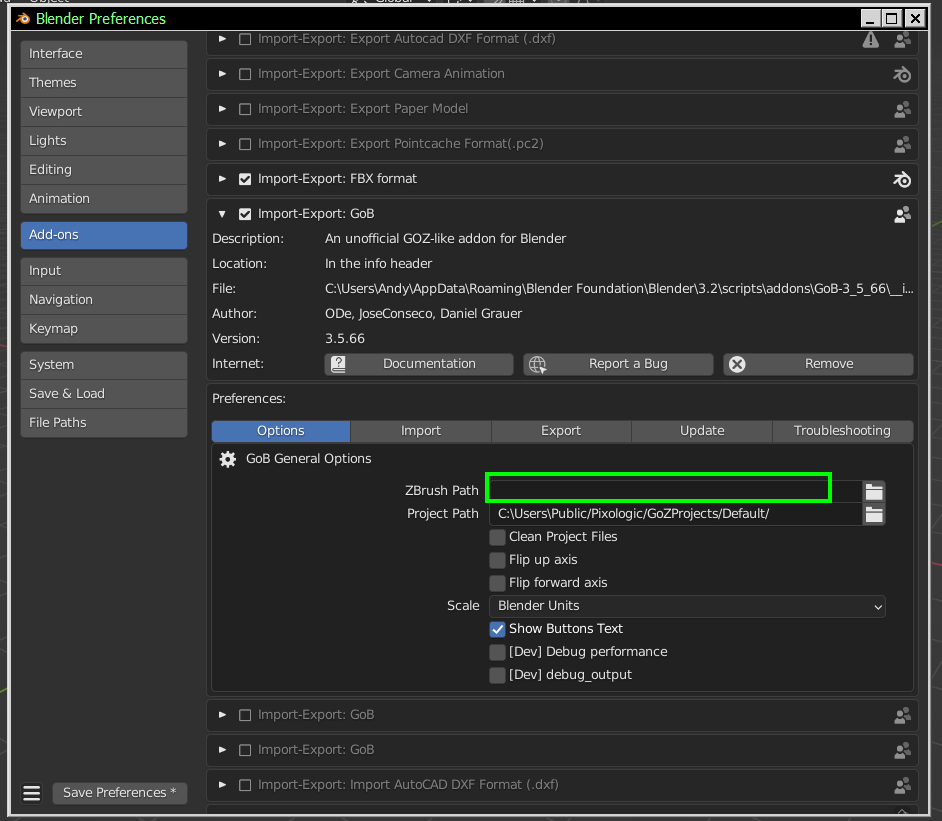Disable the FBX format addon checkbox

coord(245,179)
